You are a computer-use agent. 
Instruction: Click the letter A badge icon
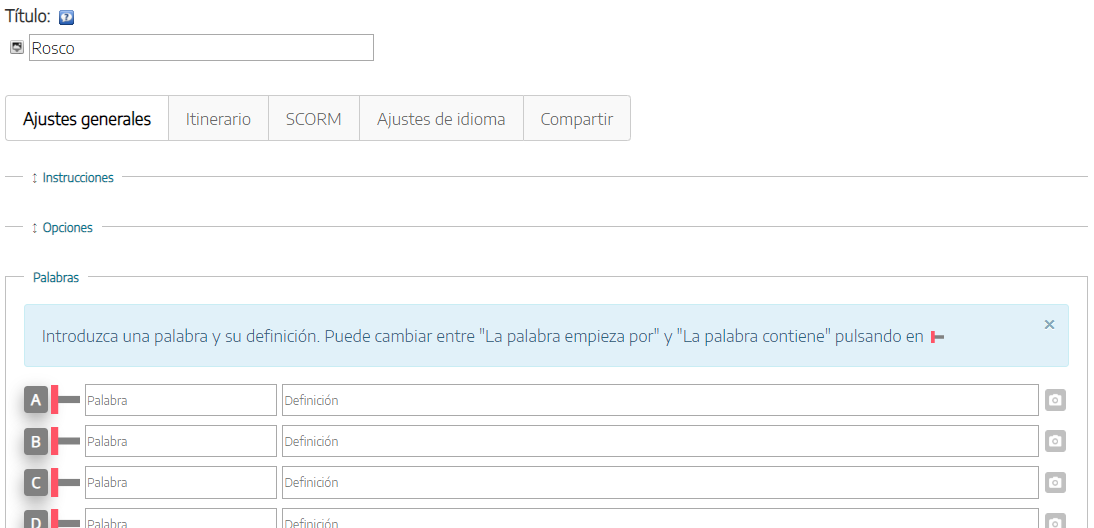click(36, 401)
